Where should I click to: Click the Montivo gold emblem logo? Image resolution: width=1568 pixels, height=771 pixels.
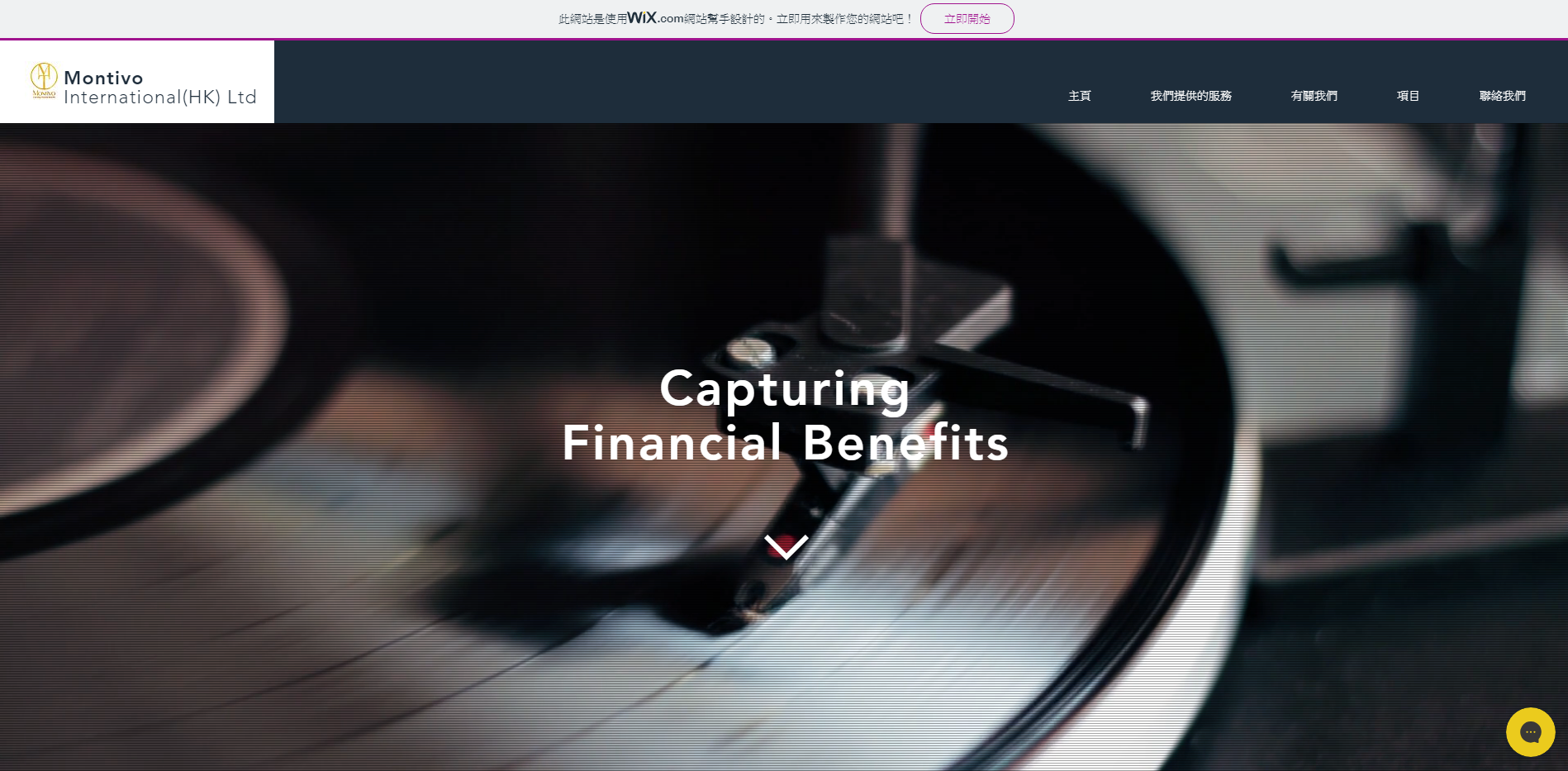pos(44,80)
